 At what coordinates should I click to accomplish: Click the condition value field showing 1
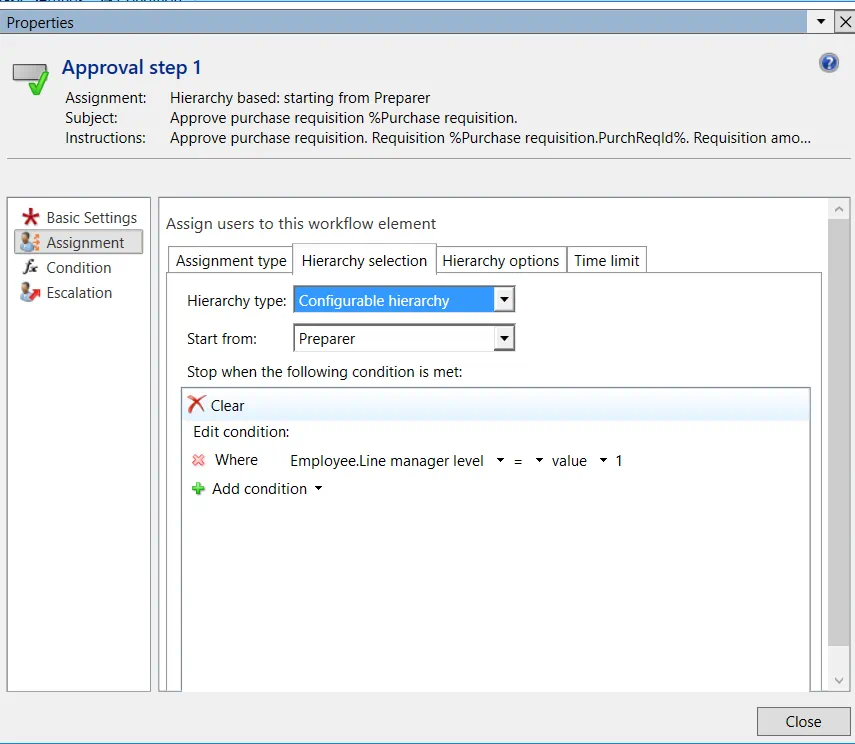pyautogui.click(x=619, y=461)
